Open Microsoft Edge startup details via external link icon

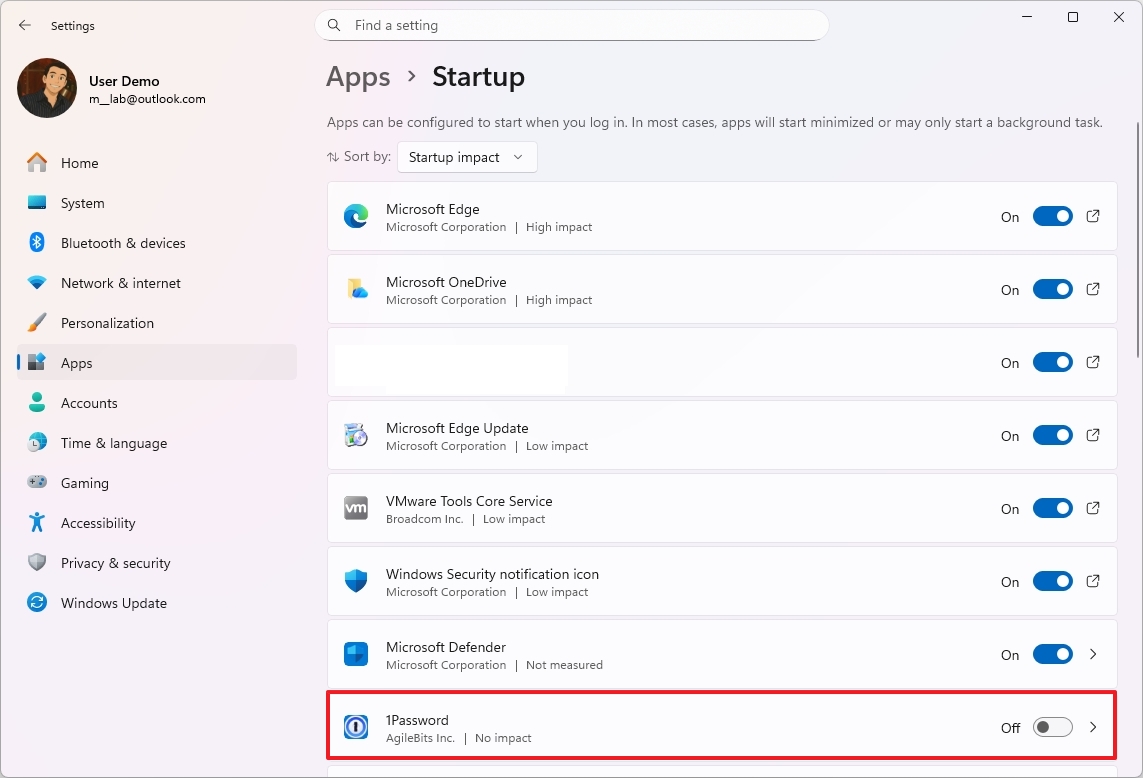(1092, 216)
